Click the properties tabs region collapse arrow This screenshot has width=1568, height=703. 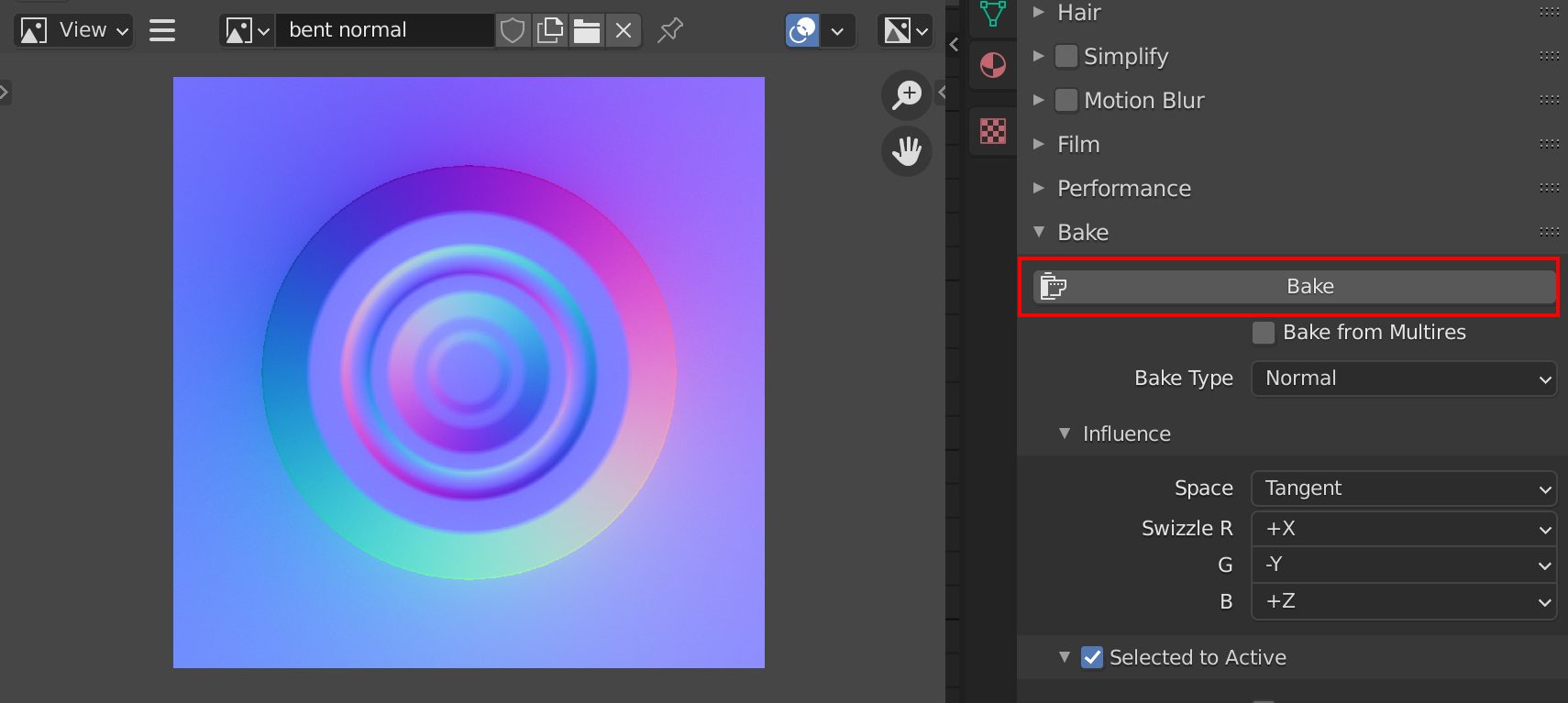[954, 44]
